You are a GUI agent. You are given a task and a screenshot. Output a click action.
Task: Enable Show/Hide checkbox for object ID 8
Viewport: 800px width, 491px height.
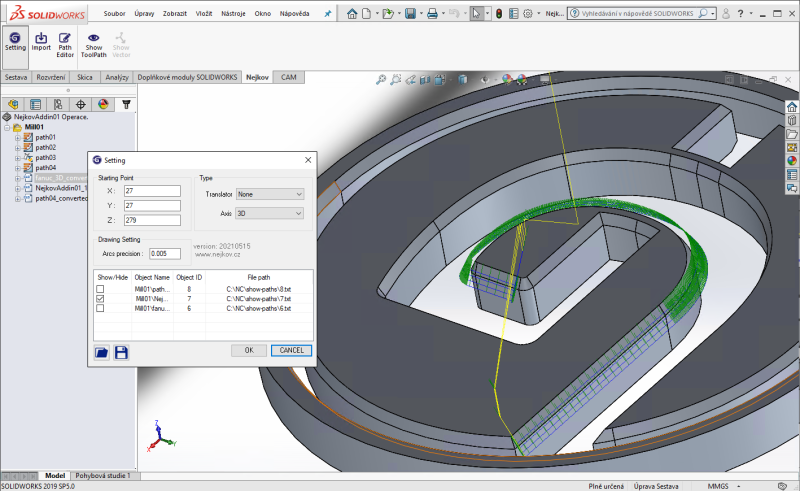tap(100, 289)
